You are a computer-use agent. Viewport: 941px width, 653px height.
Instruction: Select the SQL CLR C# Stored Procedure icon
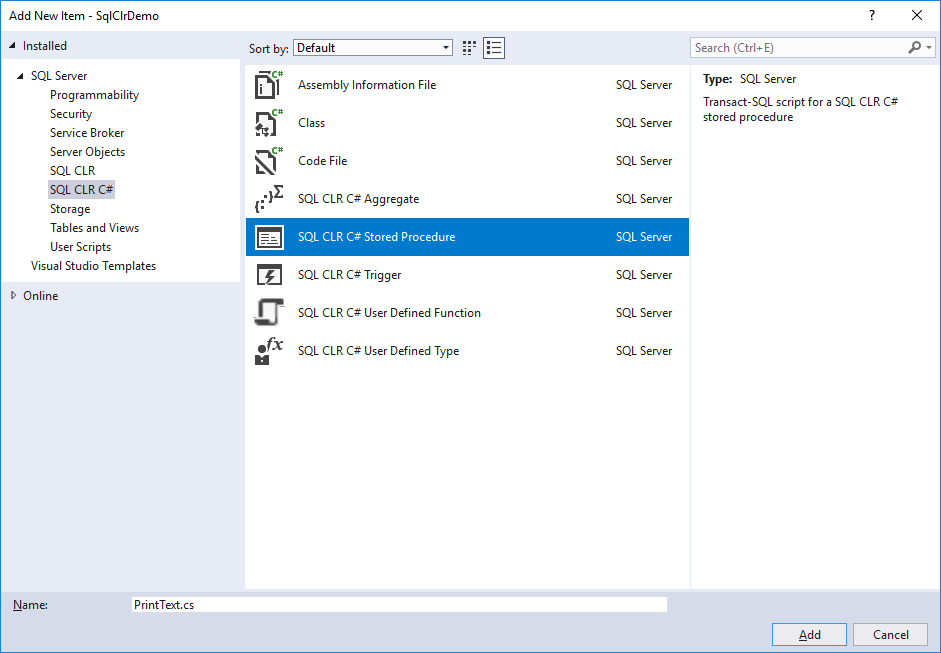tap(269, 237)
